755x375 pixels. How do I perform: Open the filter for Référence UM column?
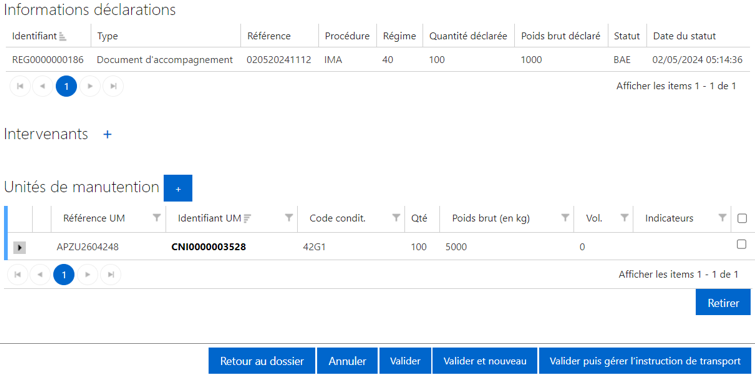click(156, 218)
